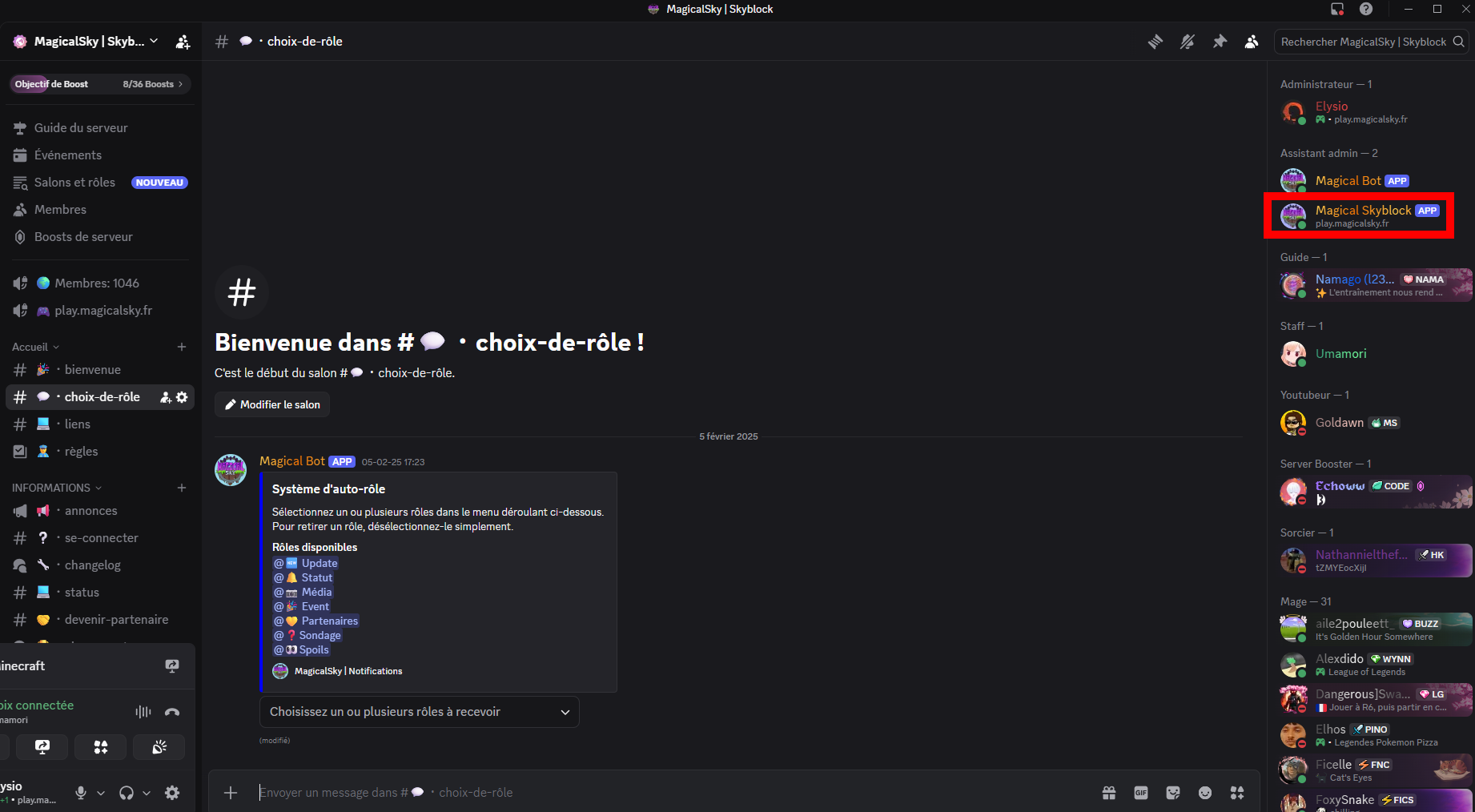Toggle the member list visibility icon

click(x=1252, y=42)
